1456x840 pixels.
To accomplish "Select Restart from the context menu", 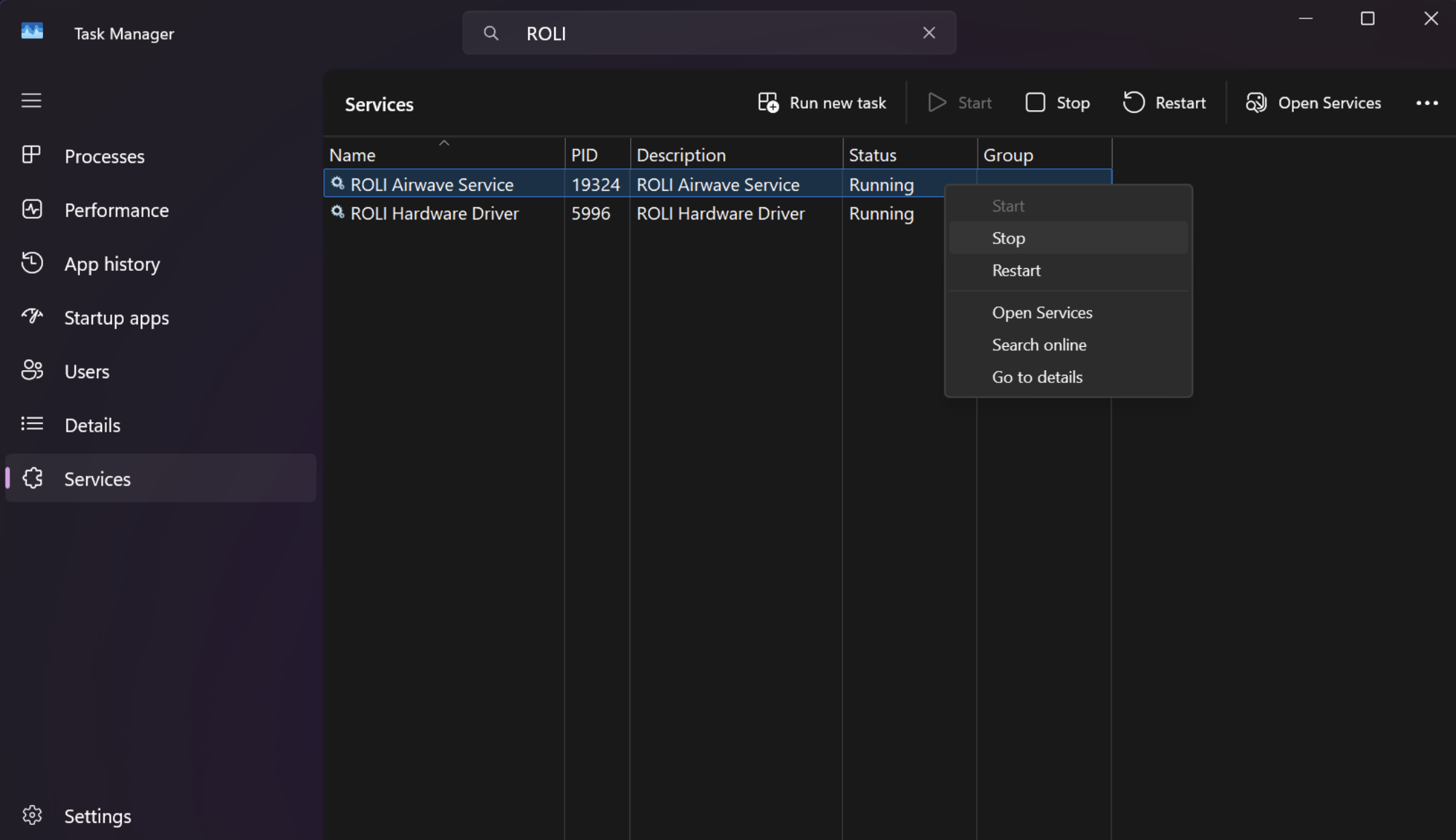I will click(1016, 270).
